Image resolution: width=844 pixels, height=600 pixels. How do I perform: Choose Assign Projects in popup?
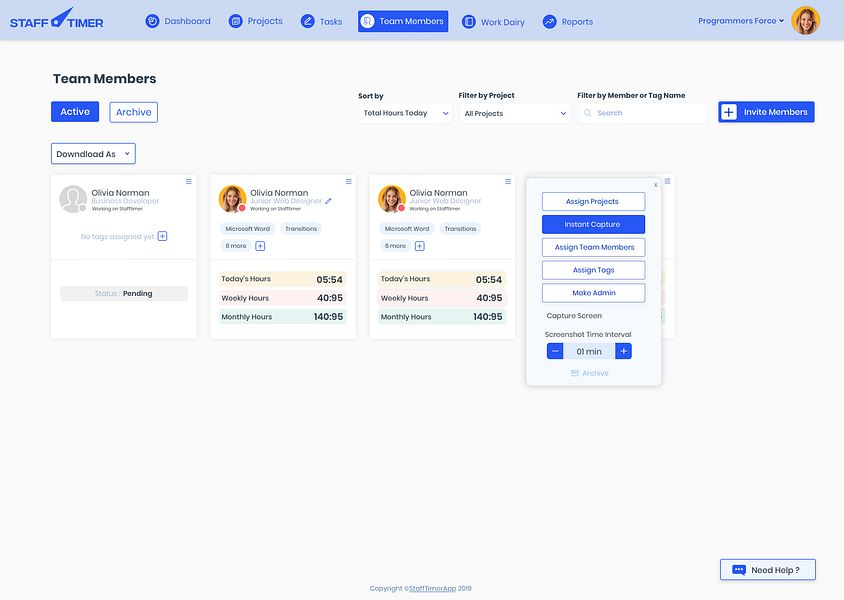593,201
